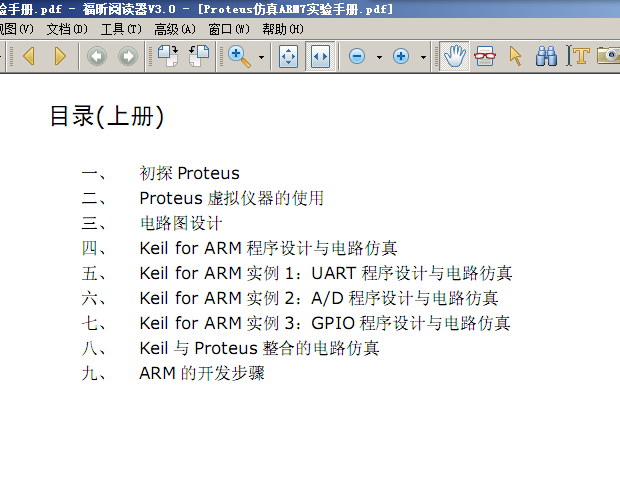Click entry Keil for ARM 程序设计与电路仿真
The height and width of the screenshot is (485, 620).
click(x=268, y=248)
